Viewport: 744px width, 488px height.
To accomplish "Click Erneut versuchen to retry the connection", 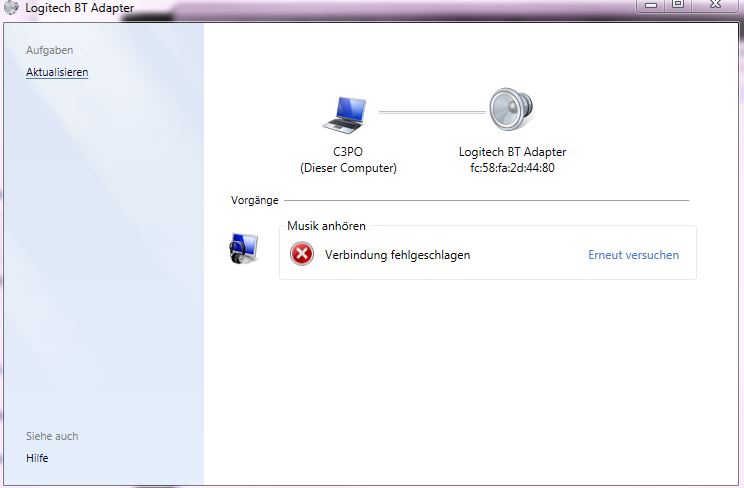I will click(x=633, y=255).
